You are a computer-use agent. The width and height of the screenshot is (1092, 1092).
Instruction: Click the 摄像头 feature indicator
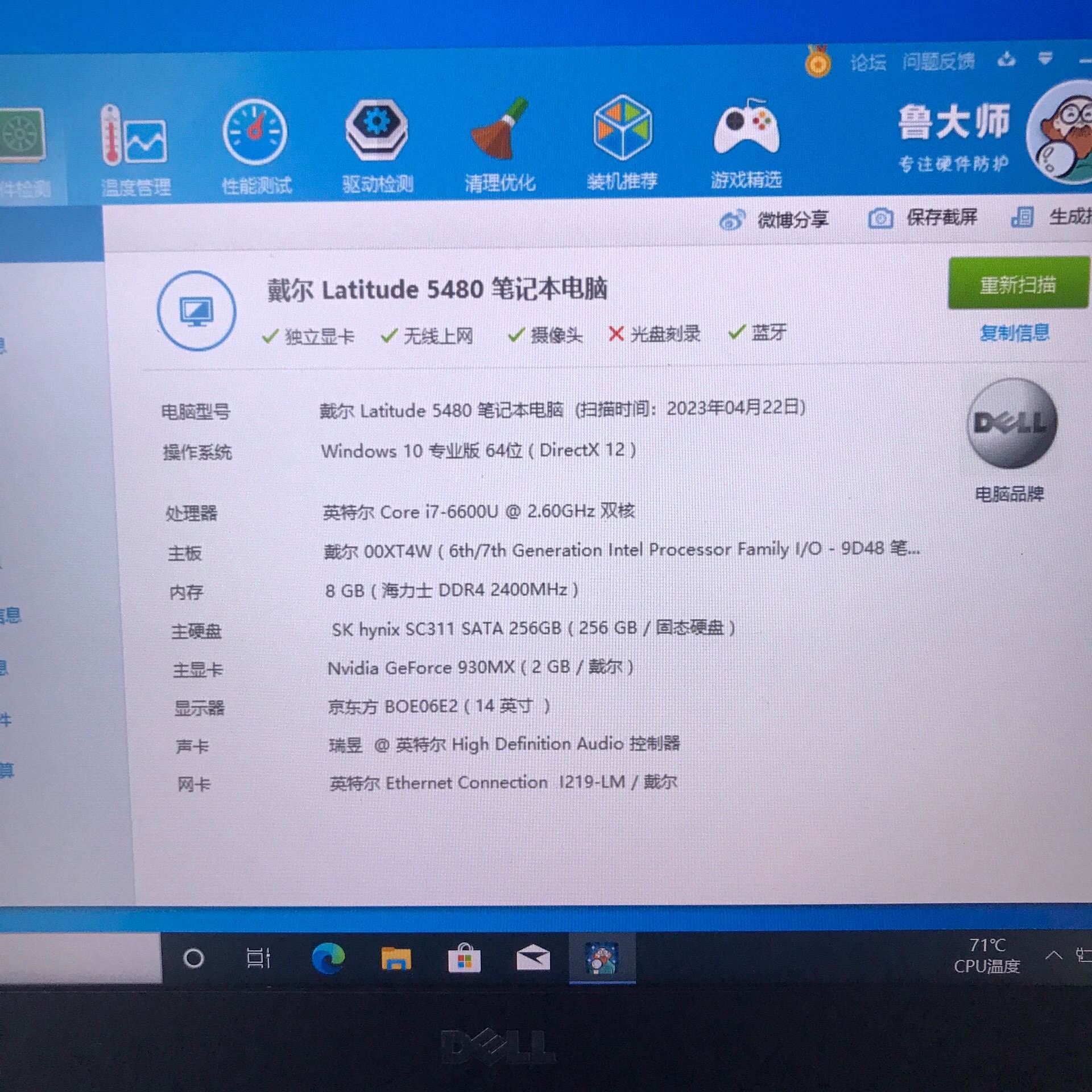click(545, 335)
